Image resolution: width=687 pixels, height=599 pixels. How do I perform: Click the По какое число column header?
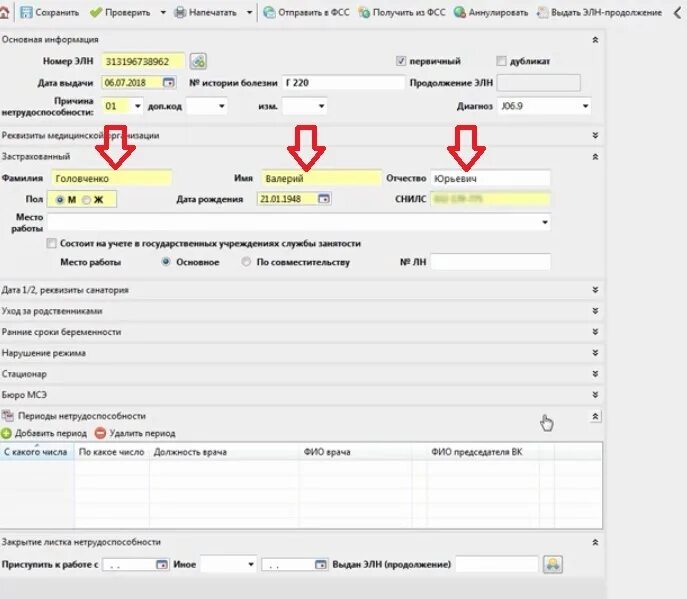tap(112, 452)
